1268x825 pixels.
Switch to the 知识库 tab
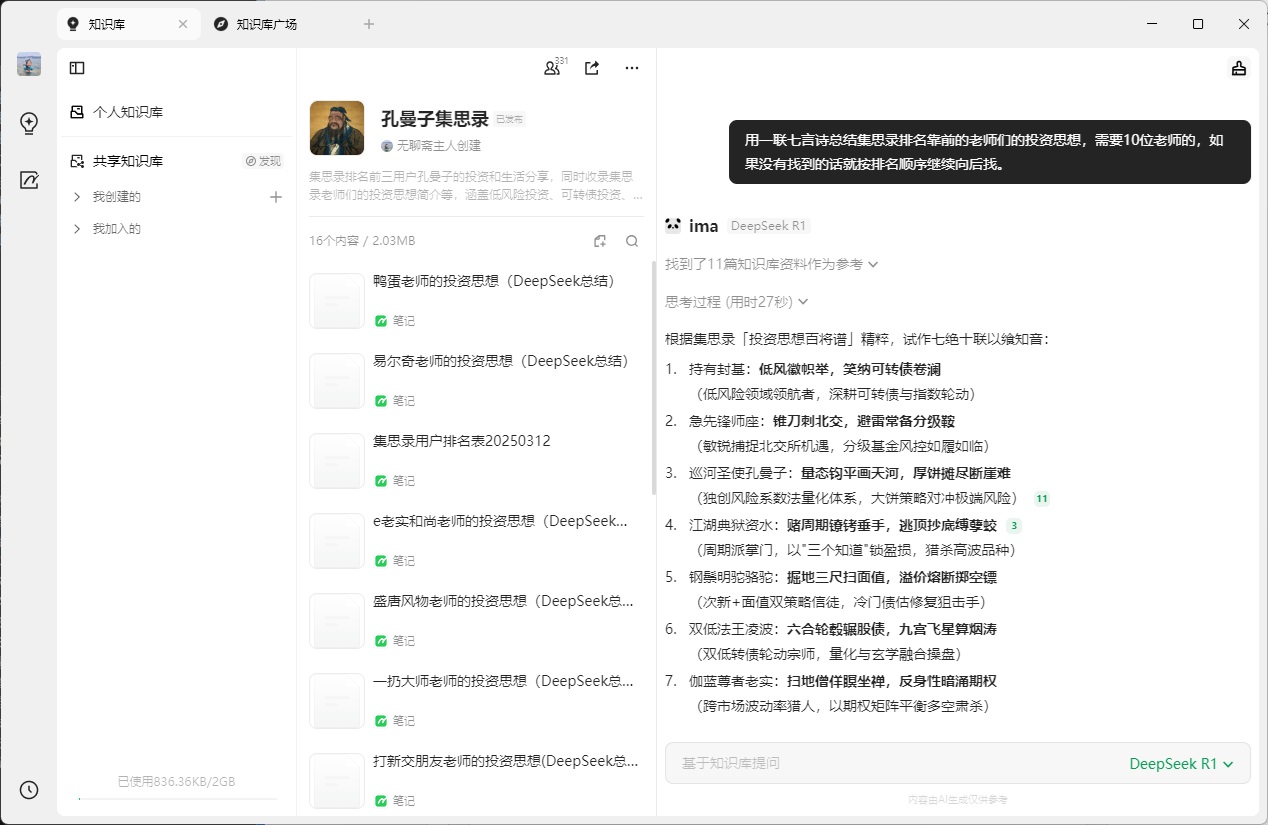click(x=128, y=24)
